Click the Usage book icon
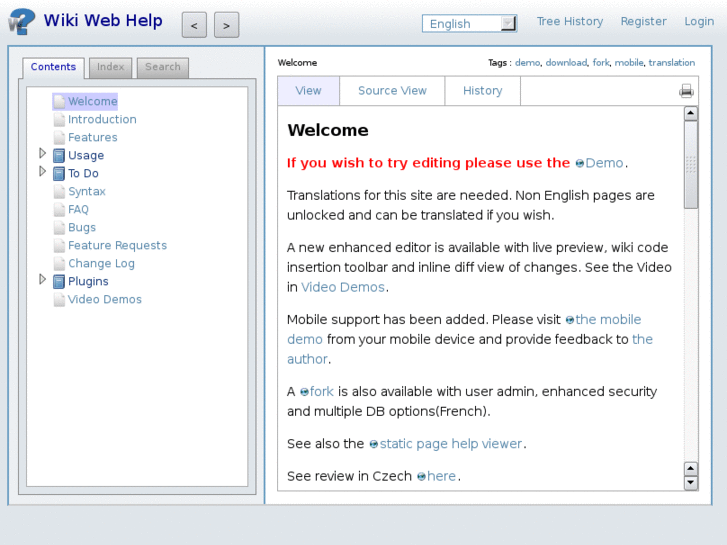 tap(59, 155)
